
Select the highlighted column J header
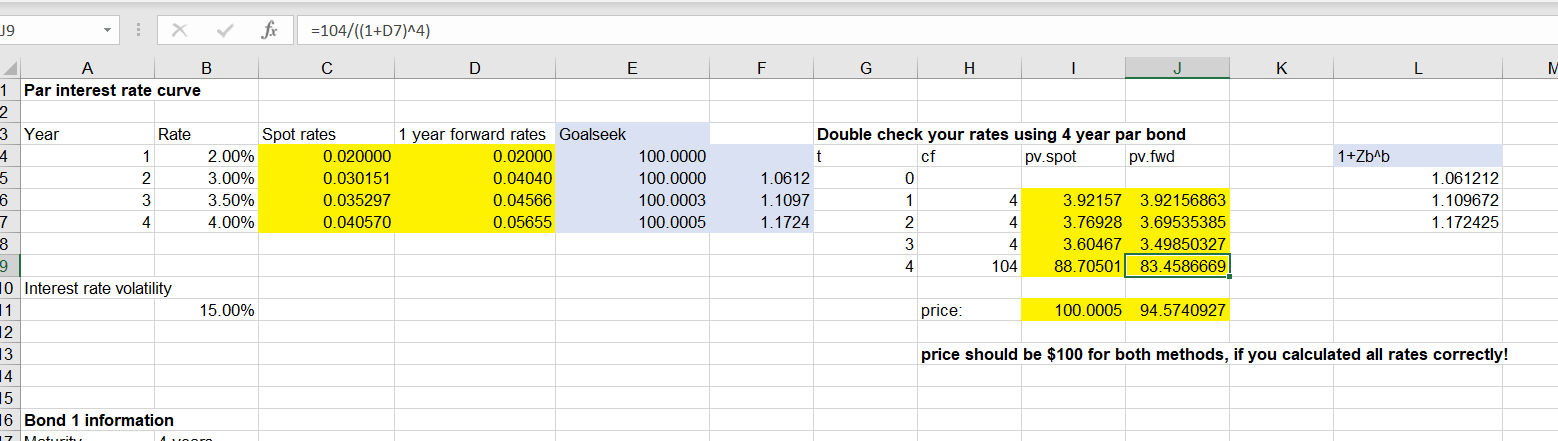pos(1177,68)
